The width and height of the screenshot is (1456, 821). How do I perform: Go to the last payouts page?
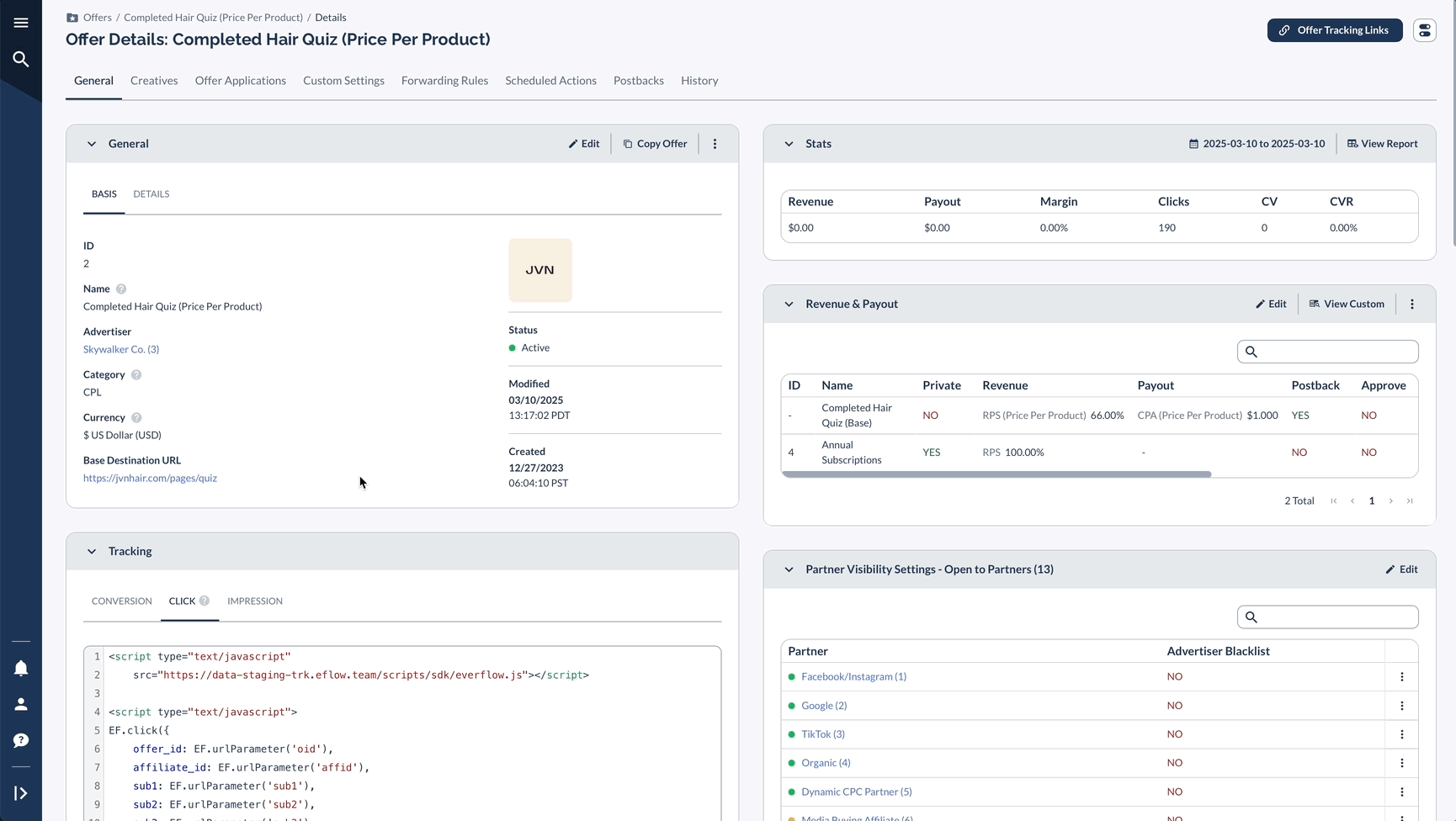[1410, 501]
